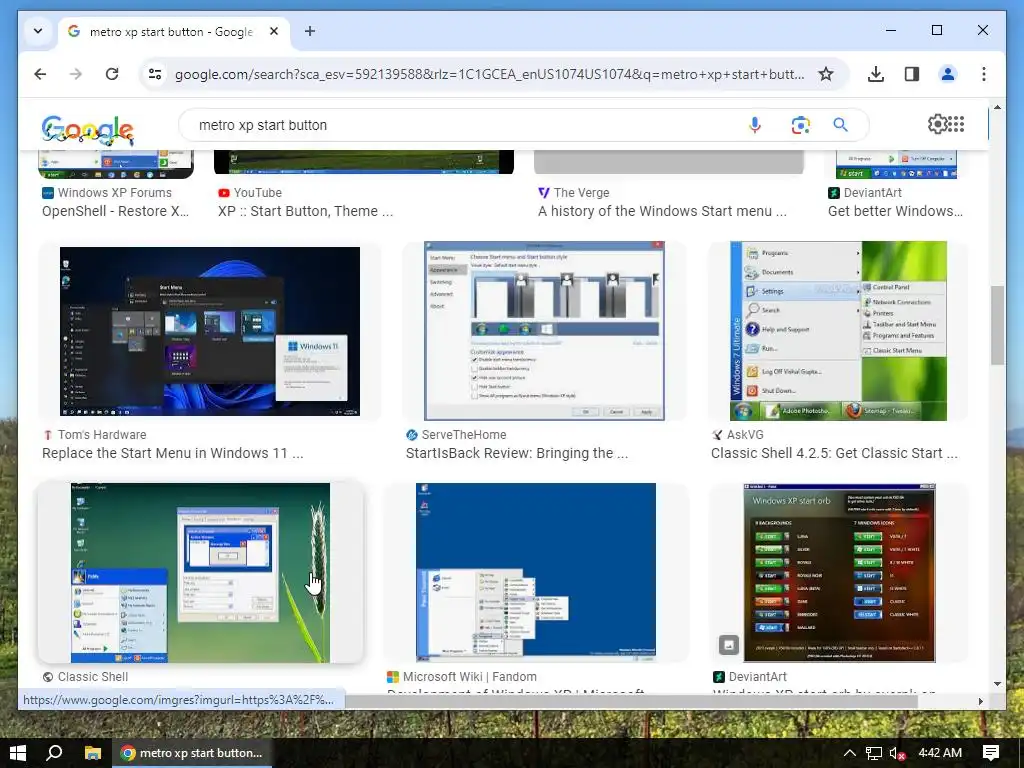Click The Verge source label
Viewport: 1024px width, 768px height.
(x=581, y=193)
